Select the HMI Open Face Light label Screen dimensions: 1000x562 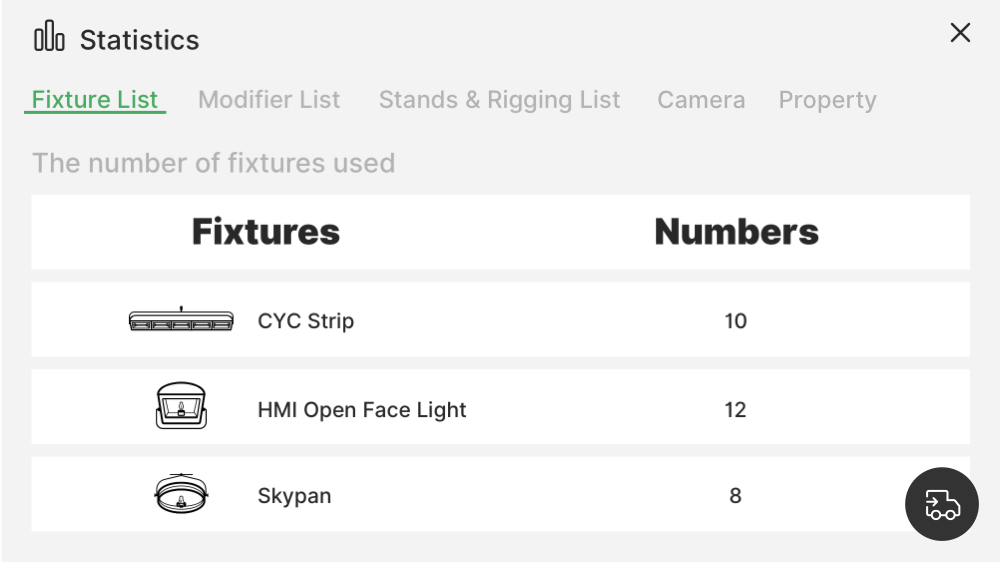point(362,410)
